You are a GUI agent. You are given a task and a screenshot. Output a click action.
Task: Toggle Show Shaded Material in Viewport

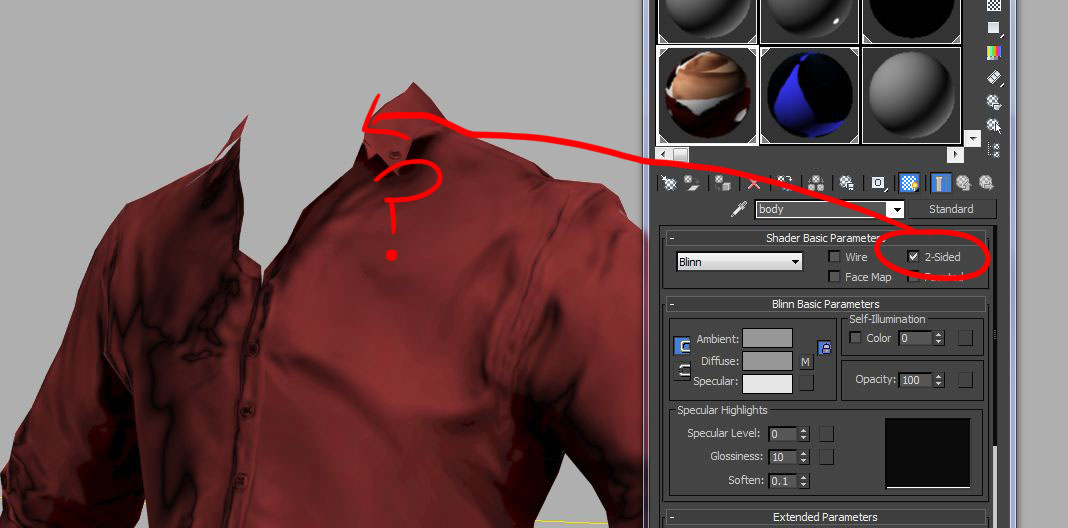coord(909,183)
